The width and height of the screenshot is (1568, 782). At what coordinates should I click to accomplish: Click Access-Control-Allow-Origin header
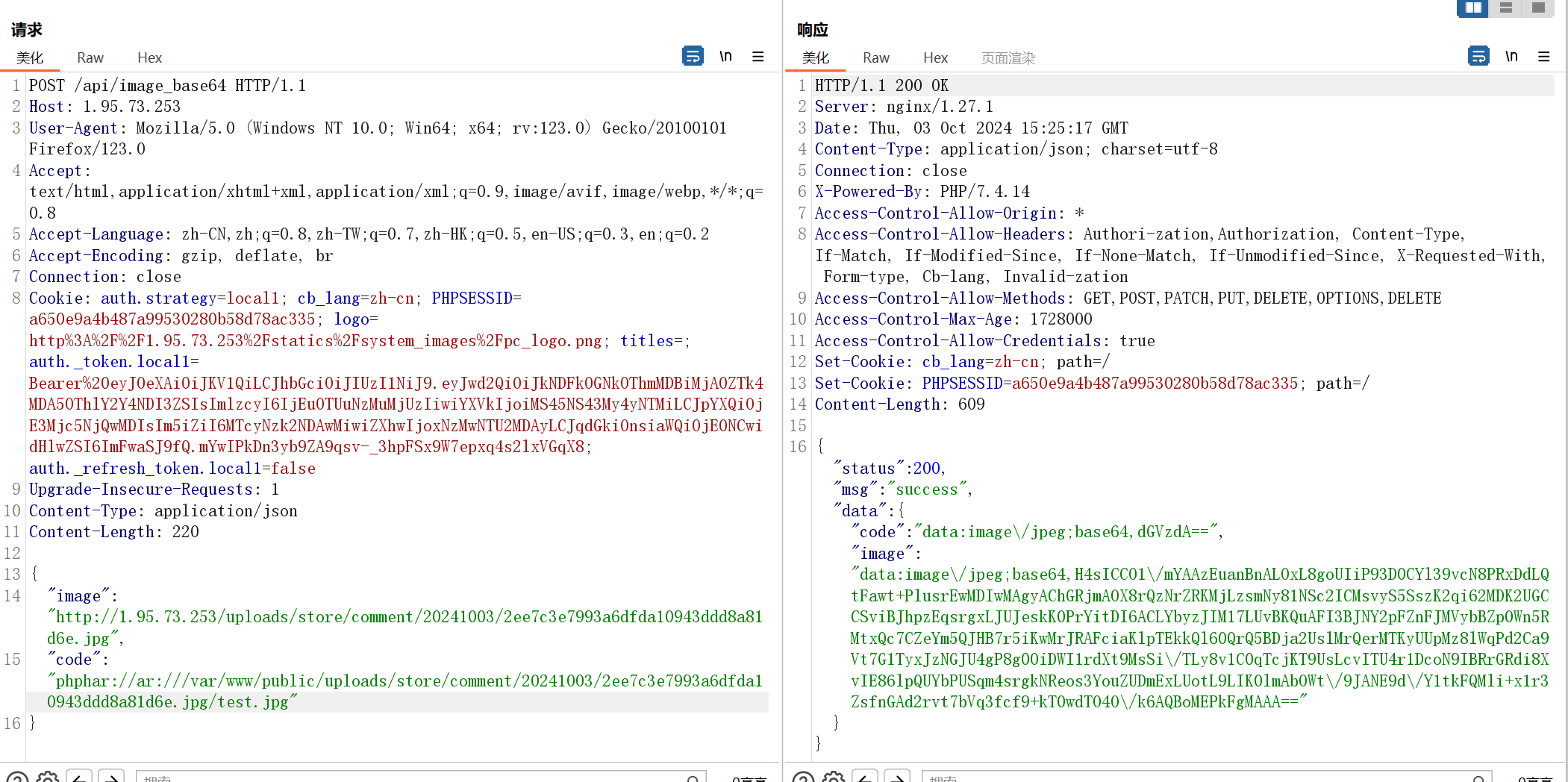click(x=949, y=213)
